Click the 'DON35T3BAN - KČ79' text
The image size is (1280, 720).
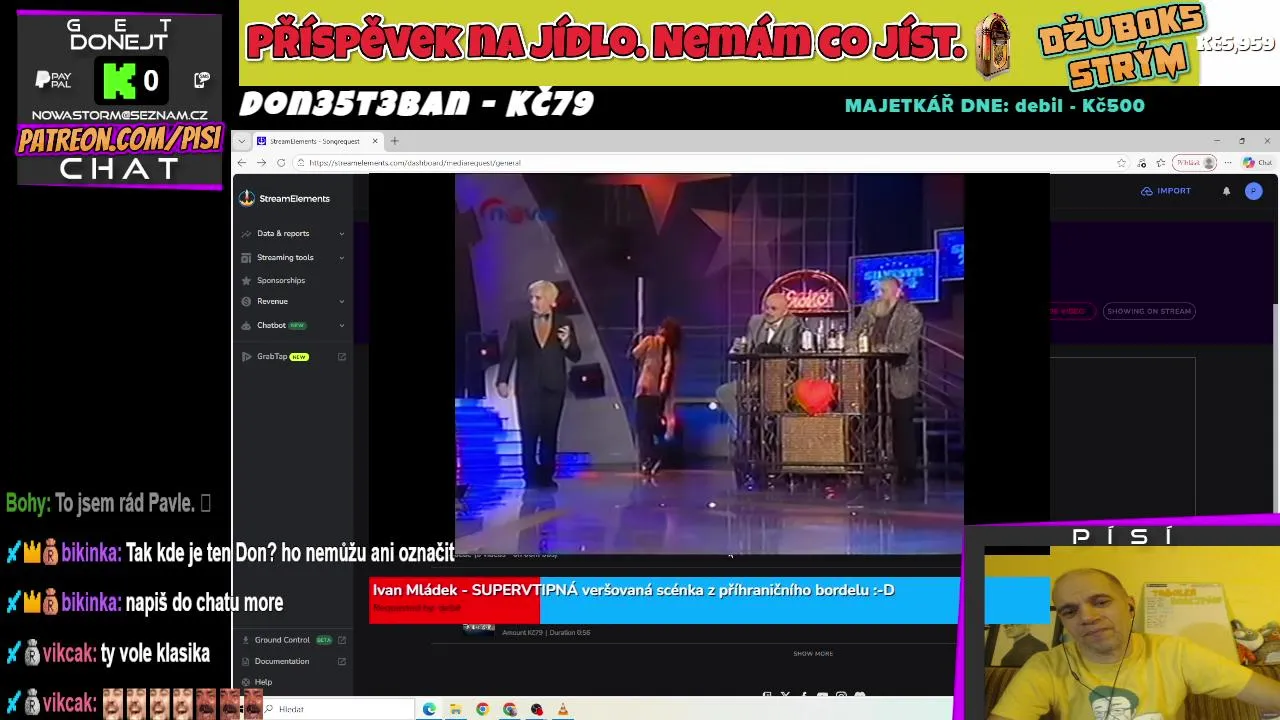417,103
